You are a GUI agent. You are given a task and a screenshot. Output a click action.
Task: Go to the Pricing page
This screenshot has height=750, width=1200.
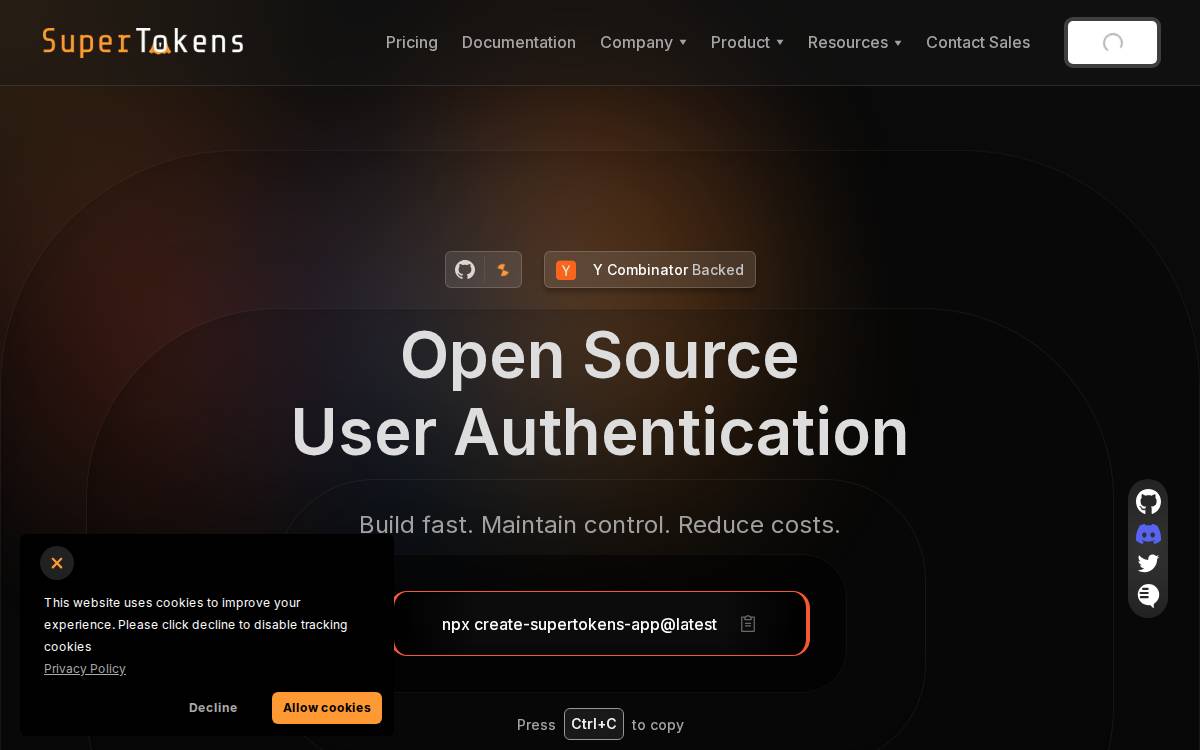pos(412,42)
